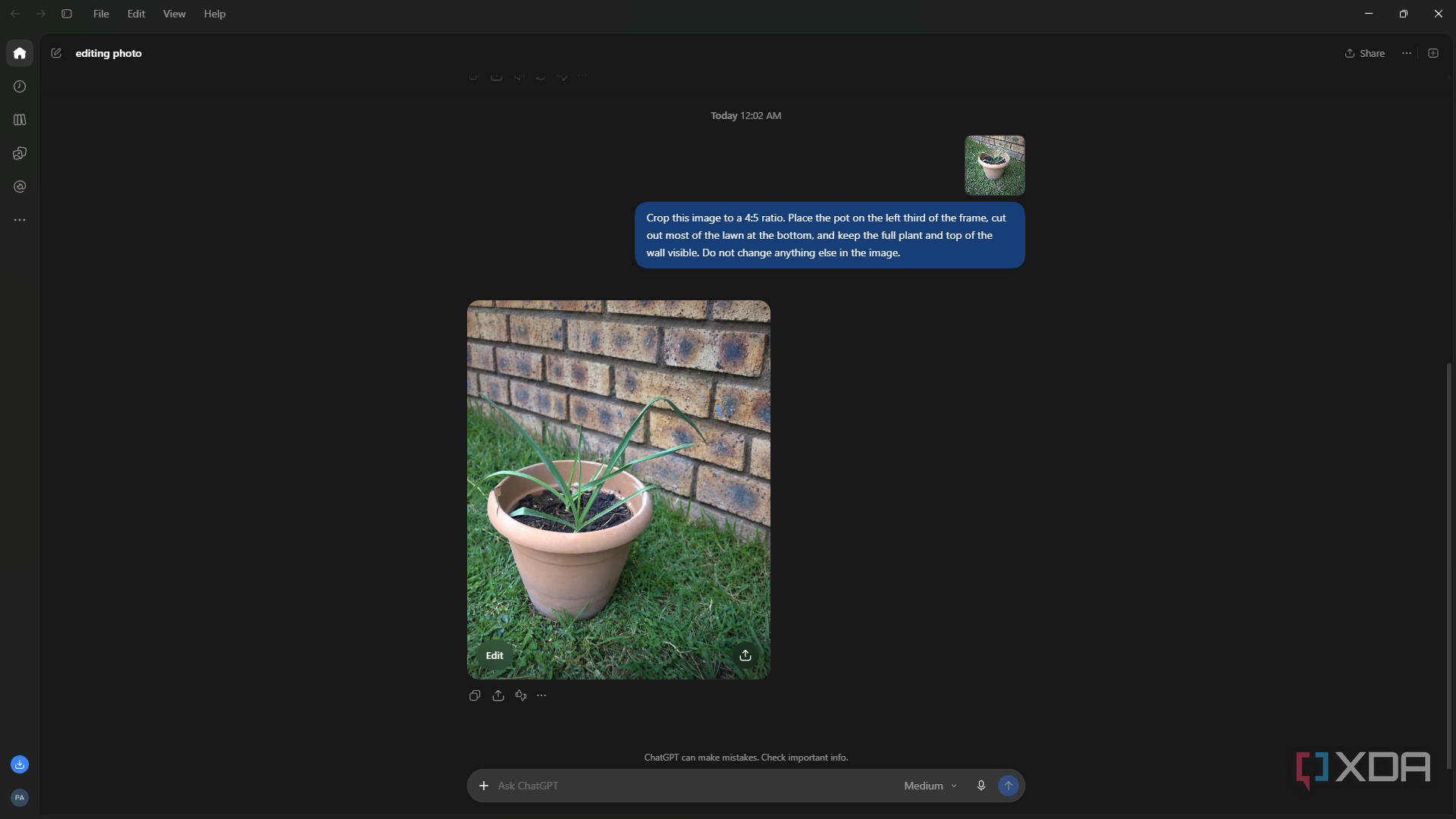Click the Edit button on generated image

pyautogui.click(x=494, y=655)
